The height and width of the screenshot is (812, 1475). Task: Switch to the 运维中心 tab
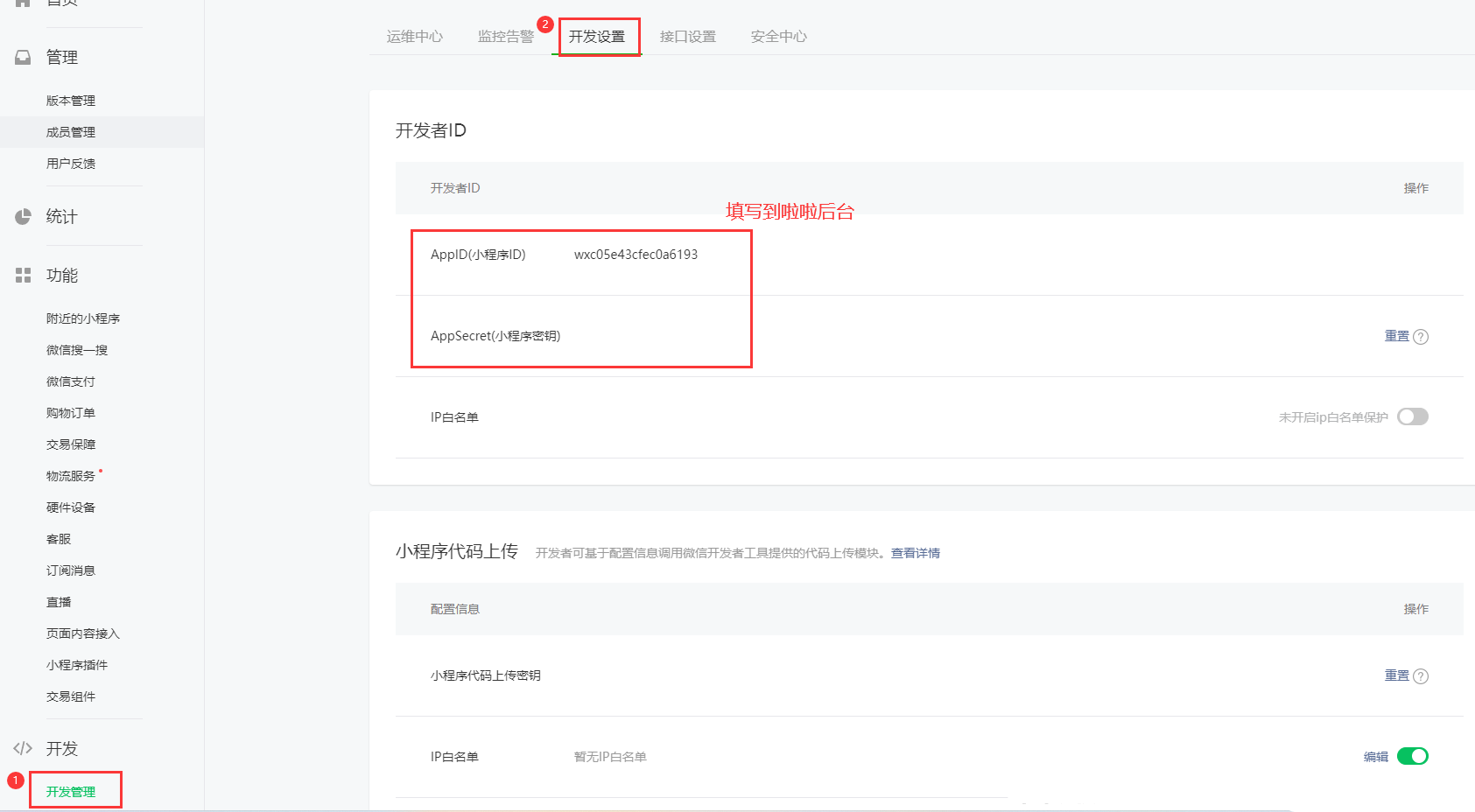click(415, 37)
